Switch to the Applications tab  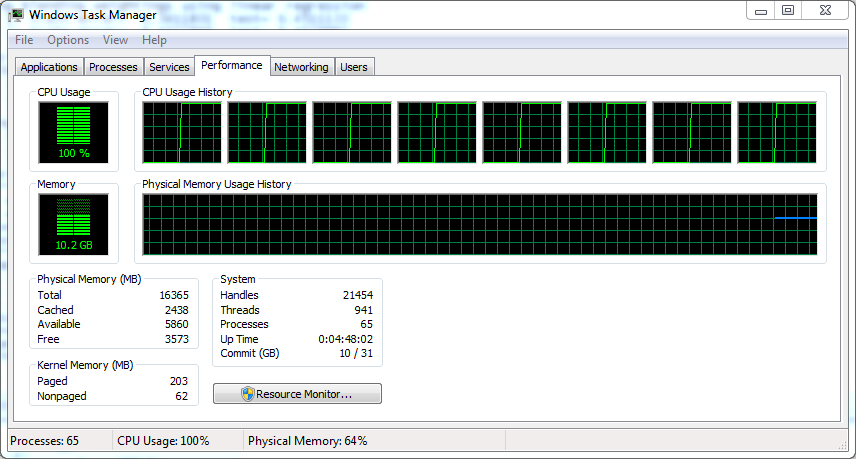pos(49,67)
